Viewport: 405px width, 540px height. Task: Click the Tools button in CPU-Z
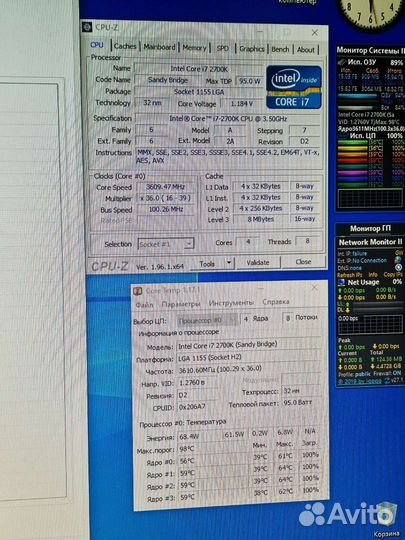(x=207, y=264)
